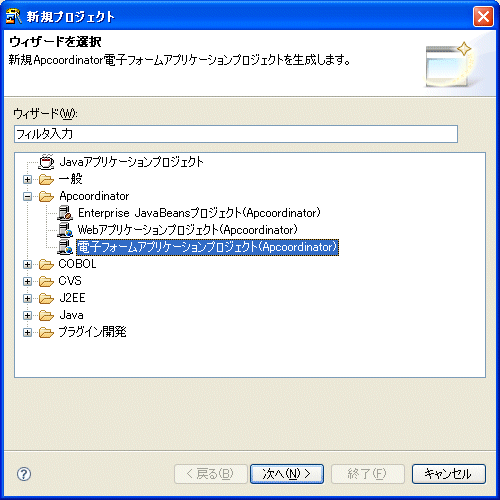
Task: Select the Java category label
Action: 71,315
